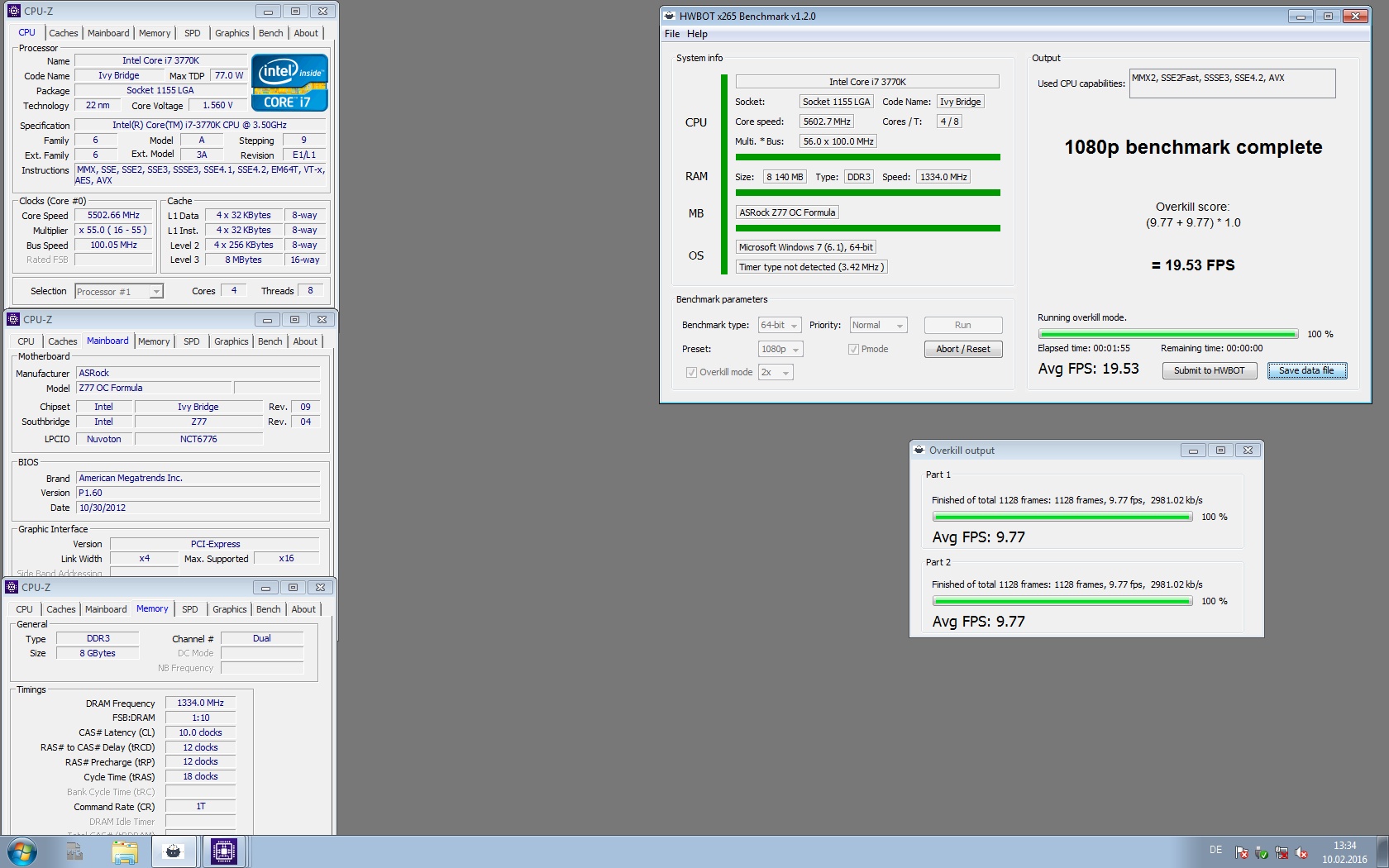Open the Preset 1080p dropdown
Viewport: 1389px width, 868px height.
pyautogui.click(x=780, y=350)
